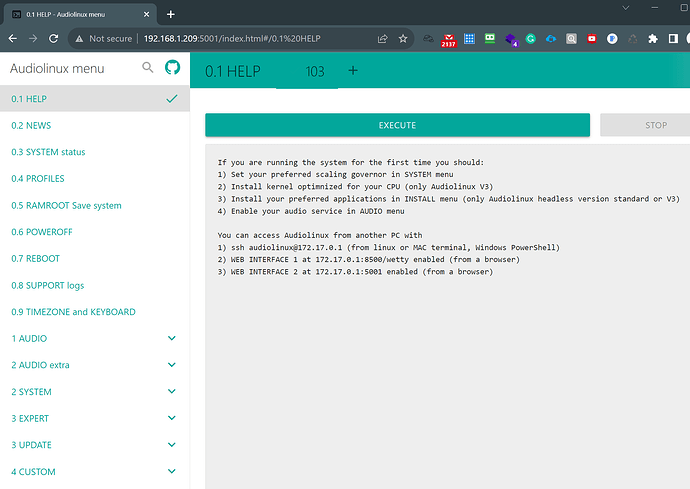This screenshot has width=690, height=489.
Task: Open a new browser tab
Action: click(x=171, y=14)
